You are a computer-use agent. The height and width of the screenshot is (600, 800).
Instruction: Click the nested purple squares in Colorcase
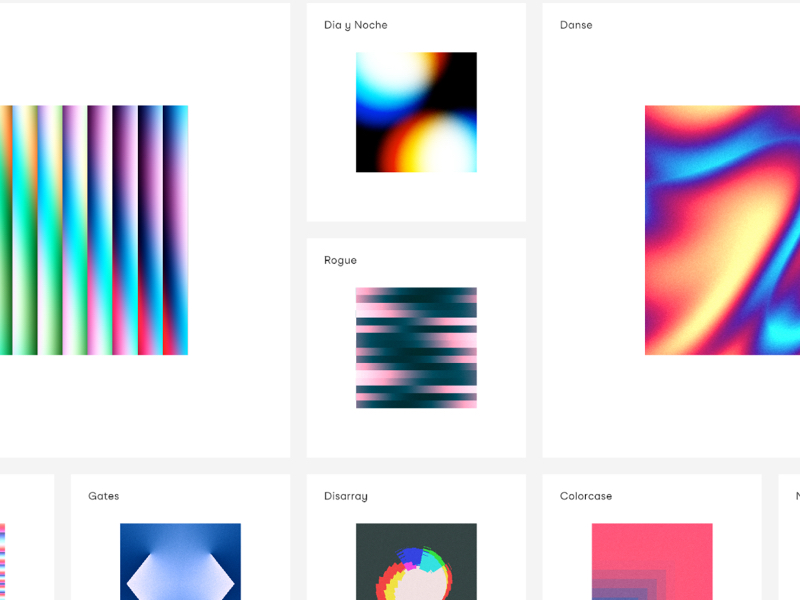(x=629, y=585)
